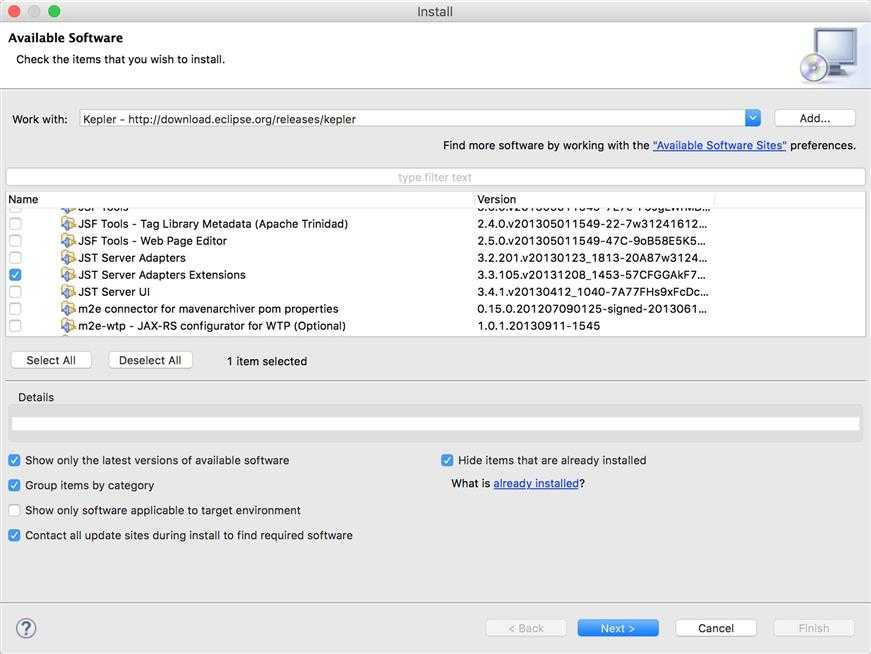The height and width of the screenshot is (654, 871).
Task: Click the type filter text box
Action: (435, 177)
